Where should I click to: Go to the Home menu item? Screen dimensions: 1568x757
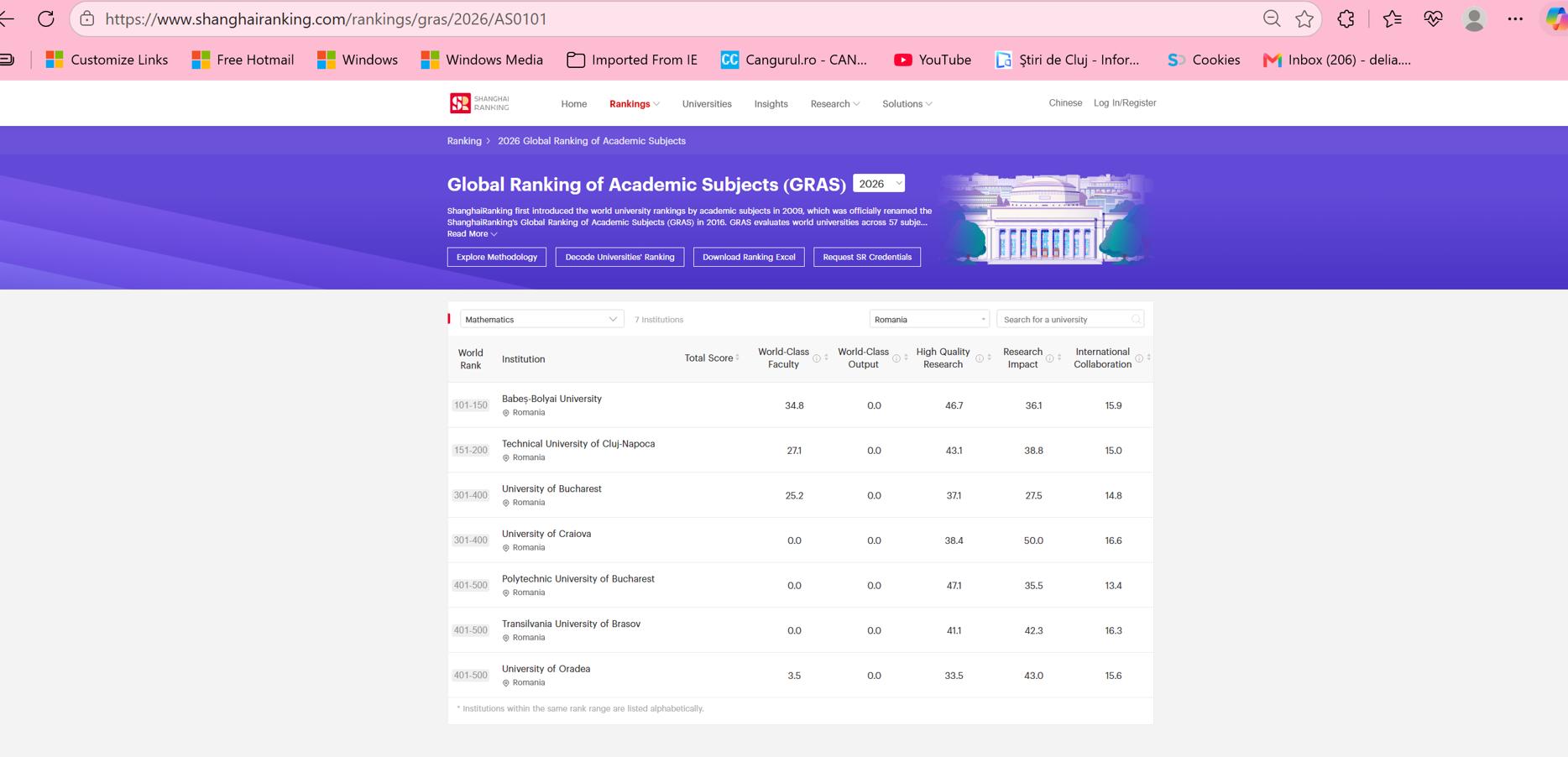[574, 104]
